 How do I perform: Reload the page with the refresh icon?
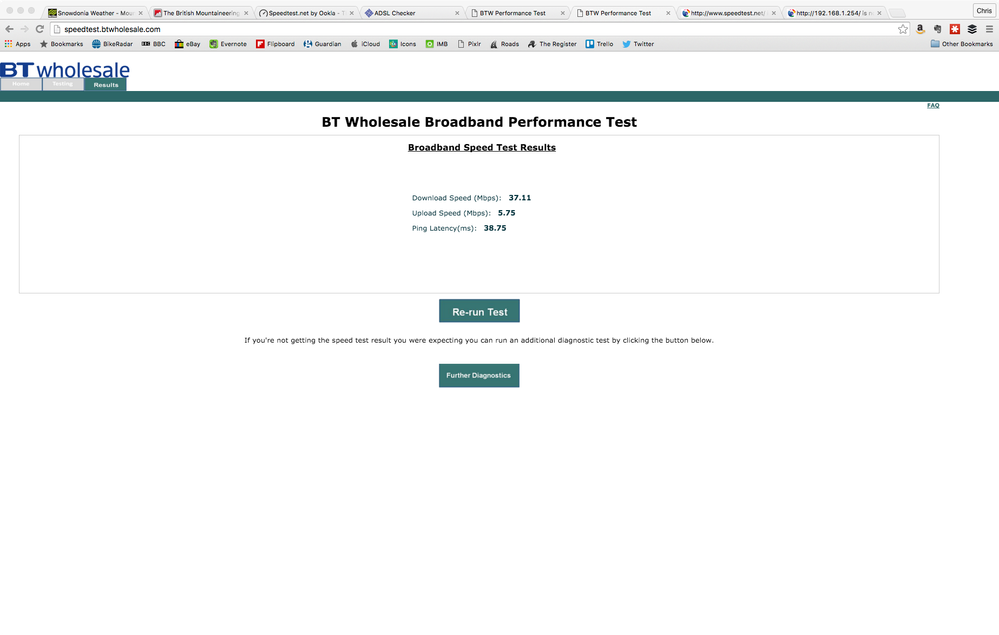tap(40, 29)
